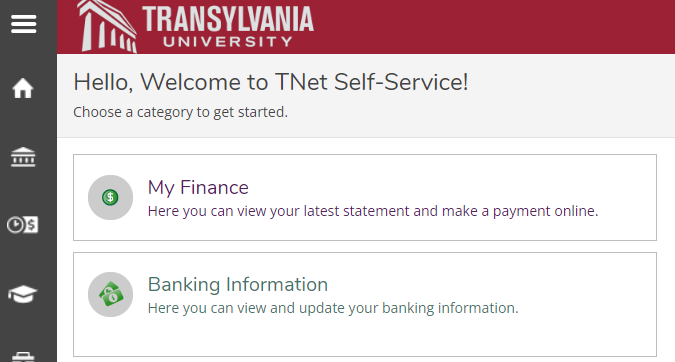The height and width of the screenshot is (362, 675).
Task: Select the My Finance category card
Action: tap(365, 197)
